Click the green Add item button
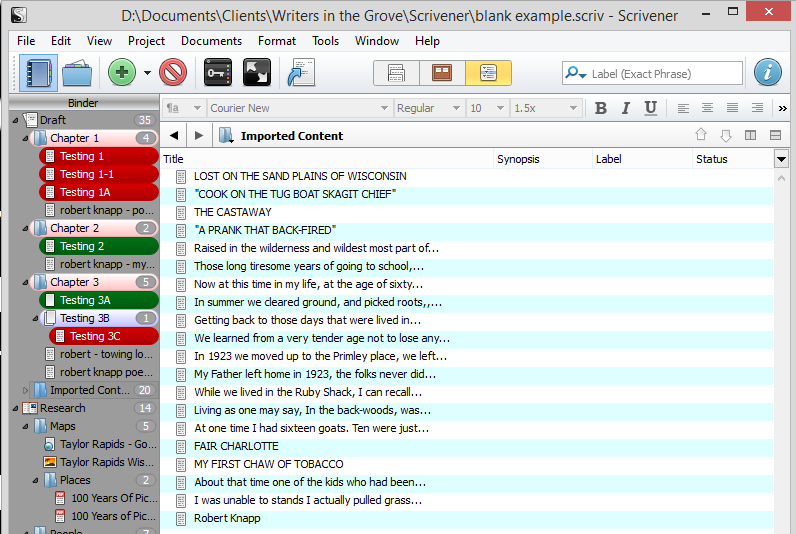Screen dimensions: 796x534 (122, 73)
